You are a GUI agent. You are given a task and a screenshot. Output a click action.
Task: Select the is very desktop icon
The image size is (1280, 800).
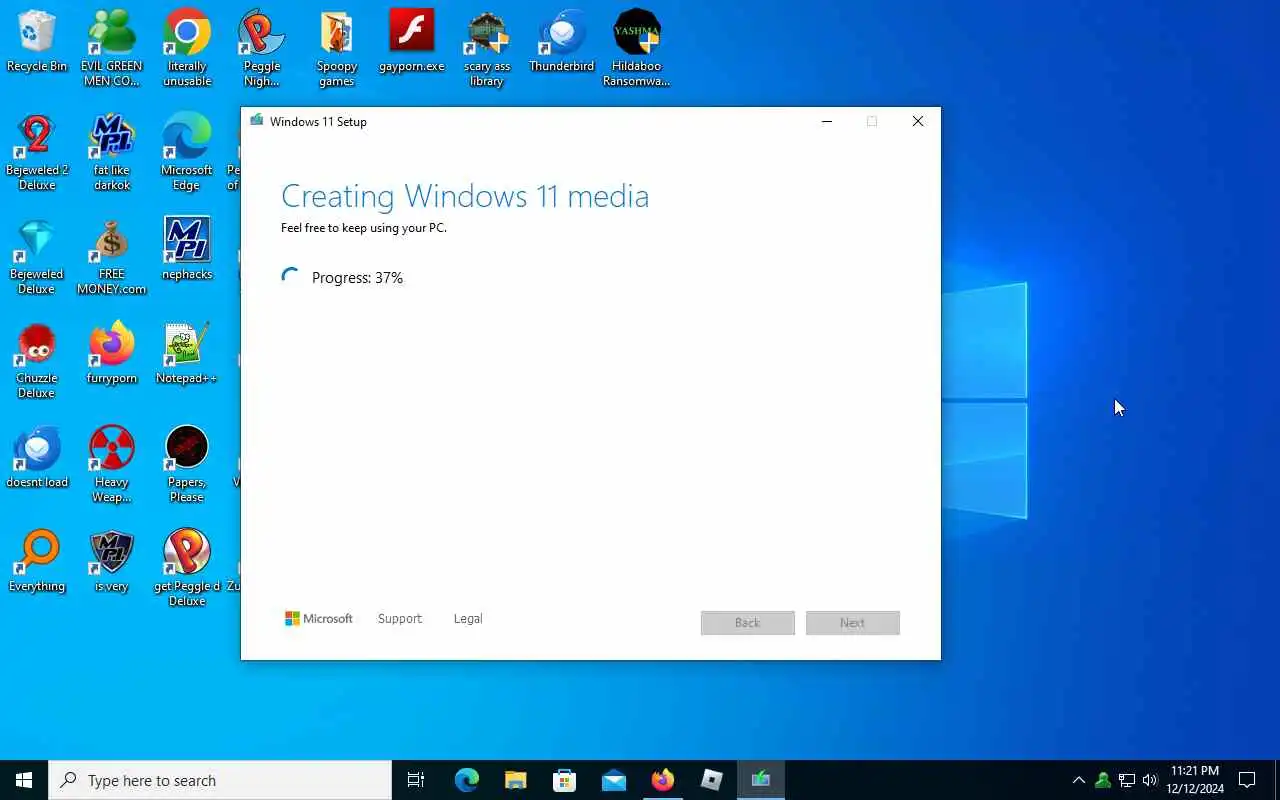point(111,560)
